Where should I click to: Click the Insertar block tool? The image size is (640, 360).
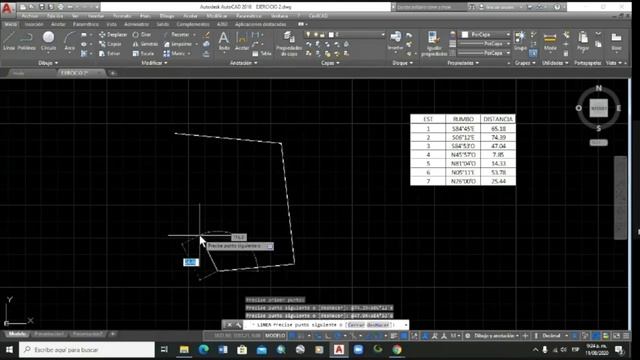[395, 41]
